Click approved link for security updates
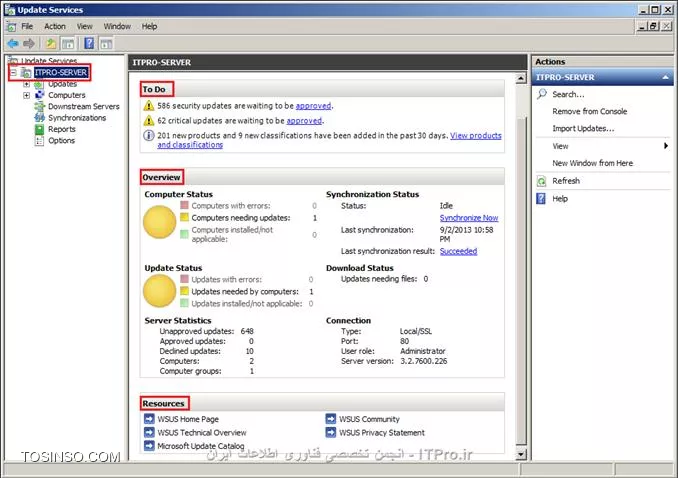This screenshot has height=478, width=678. (313, 106)
